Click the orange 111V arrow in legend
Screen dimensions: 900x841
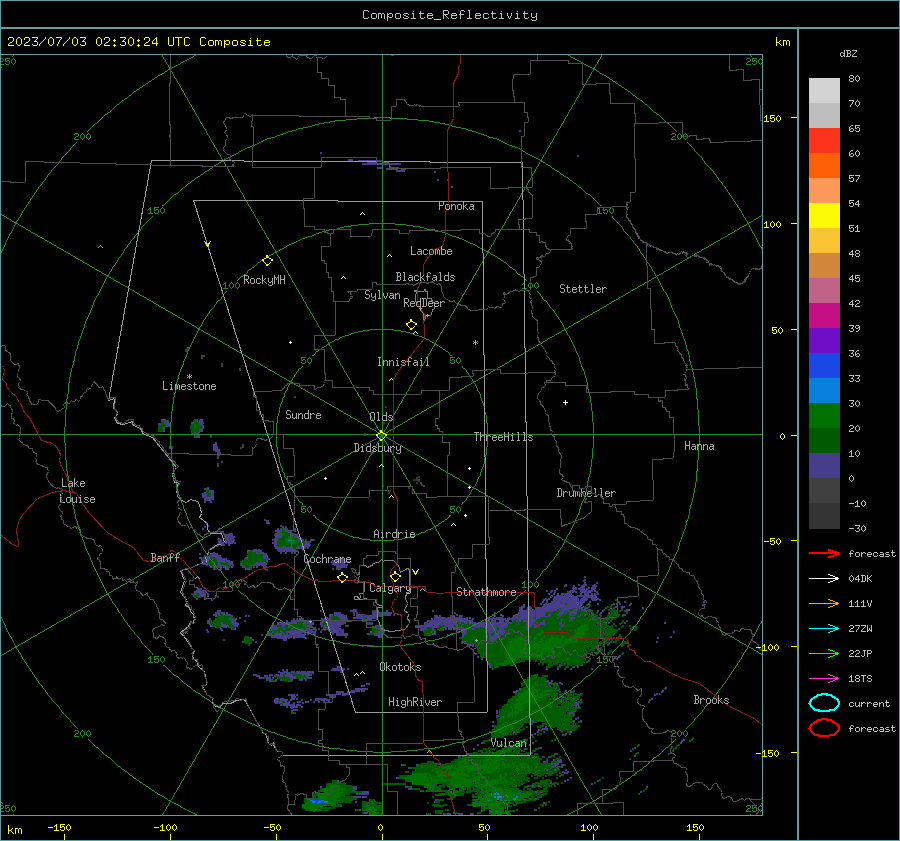click(x=824, y=603)
